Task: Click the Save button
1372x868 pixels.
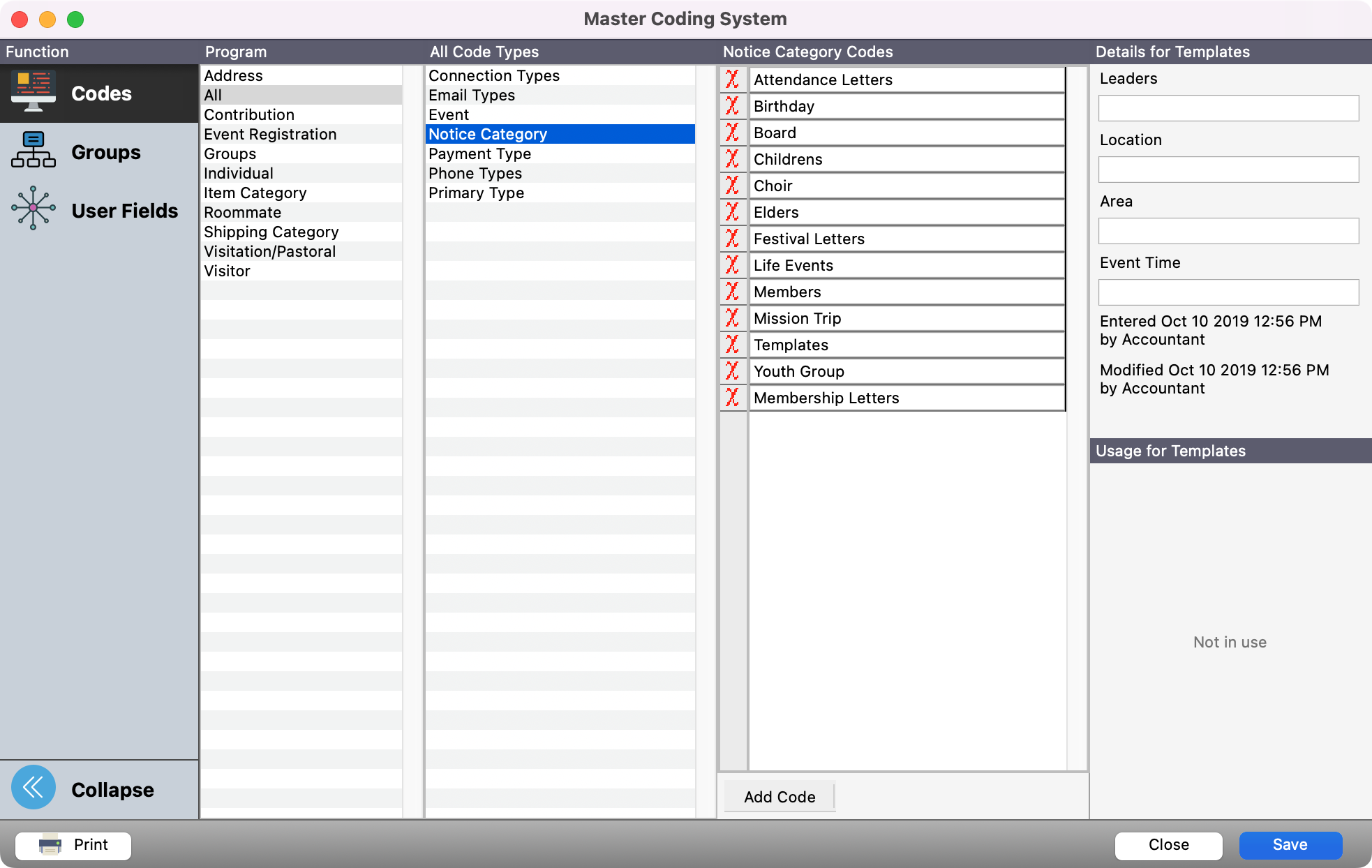Action: pyautogui.click(x=1290, y=844)
